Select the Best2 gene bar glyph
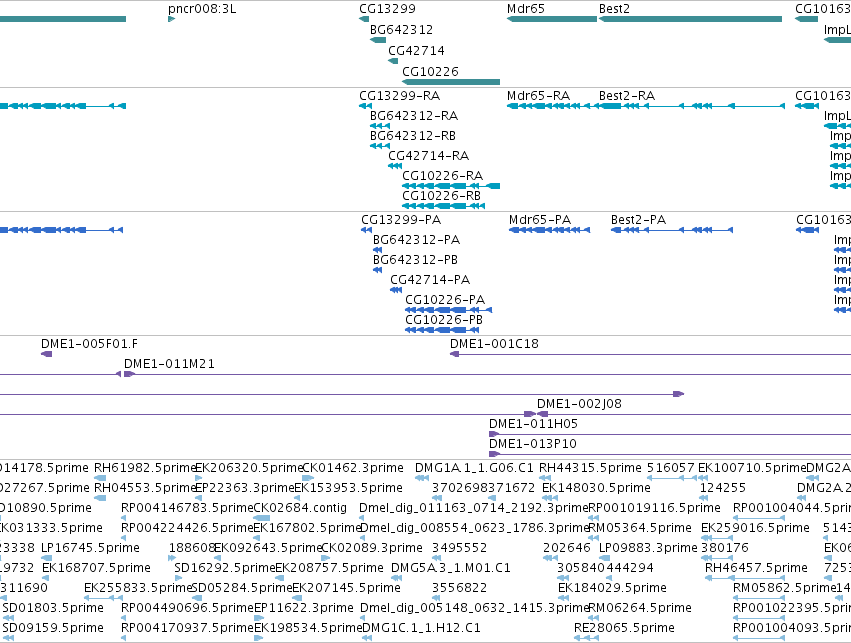 pos(690,19)
